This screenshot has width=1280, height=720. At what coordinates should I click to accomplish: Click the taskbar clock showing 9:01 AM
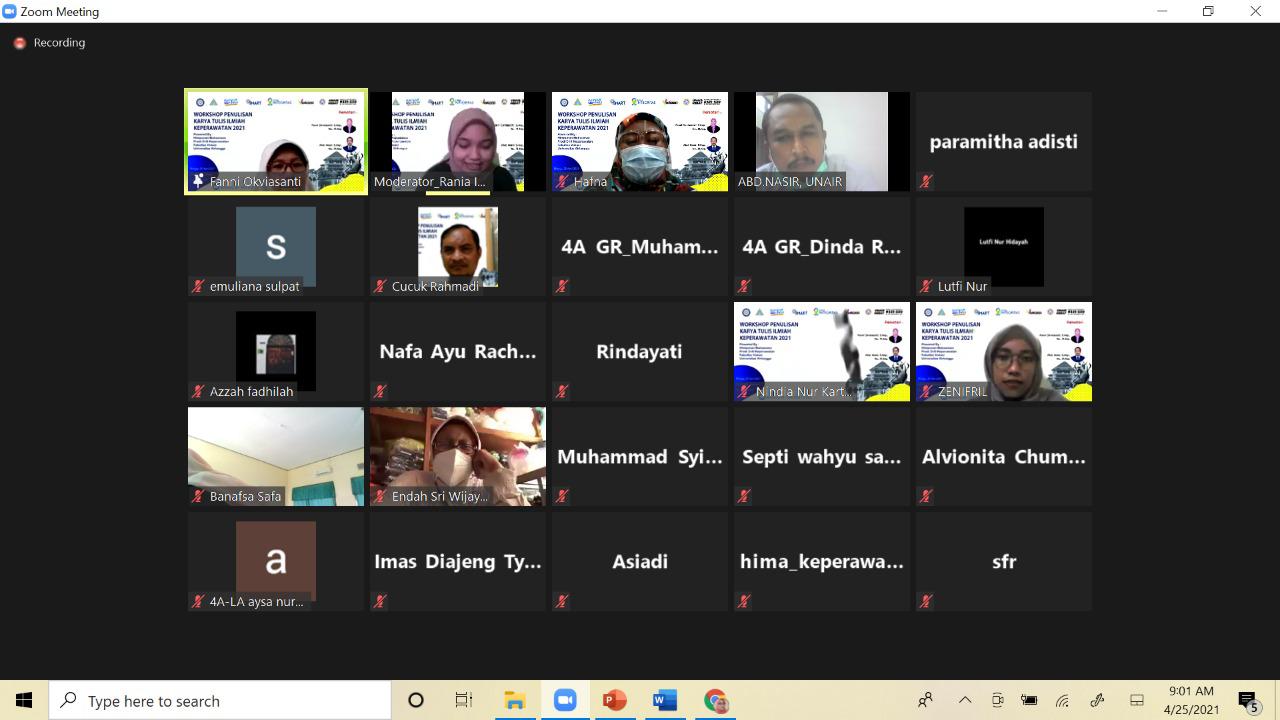(x=1190, y=700)
